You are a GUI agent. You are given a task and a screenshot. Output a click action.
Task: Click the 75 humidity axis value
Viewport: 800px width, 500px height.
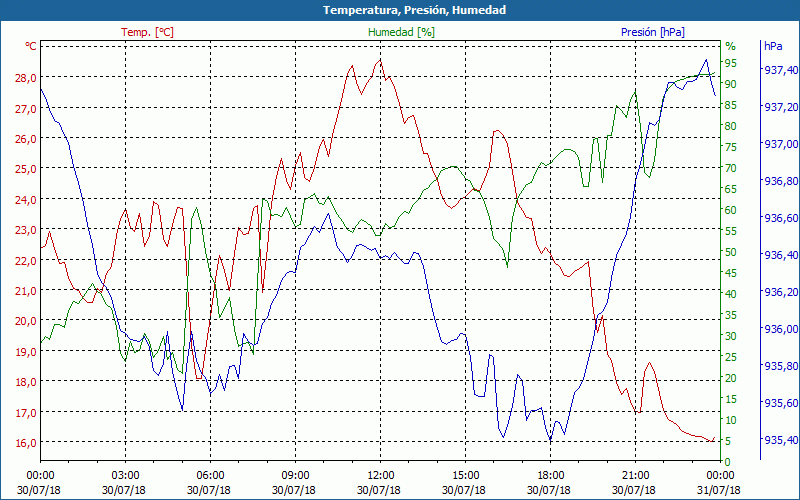click(x=731, y=147)
